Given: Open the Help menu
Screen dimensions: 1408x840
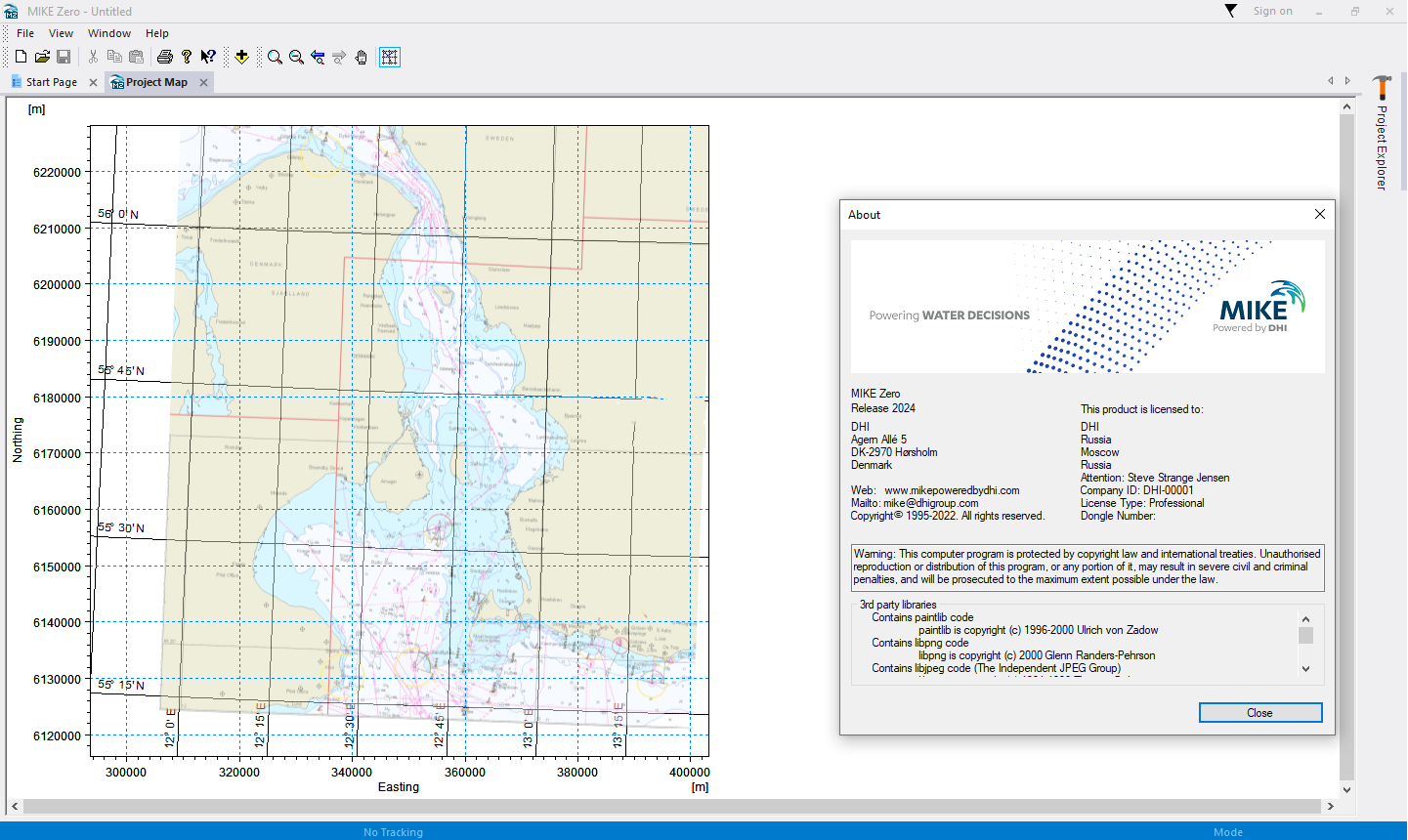Looking at the screenshot, I should [157, 33].
